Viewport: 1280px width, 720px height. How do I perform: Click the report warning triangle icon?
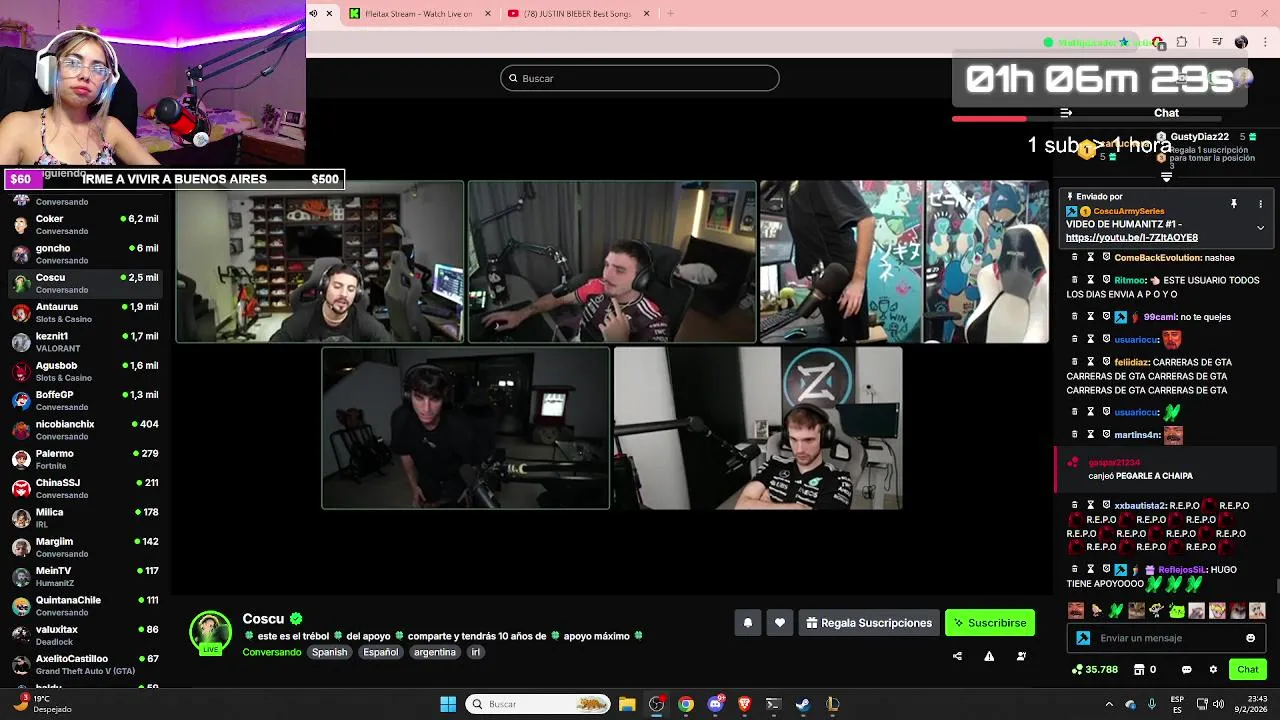(989, 656)
